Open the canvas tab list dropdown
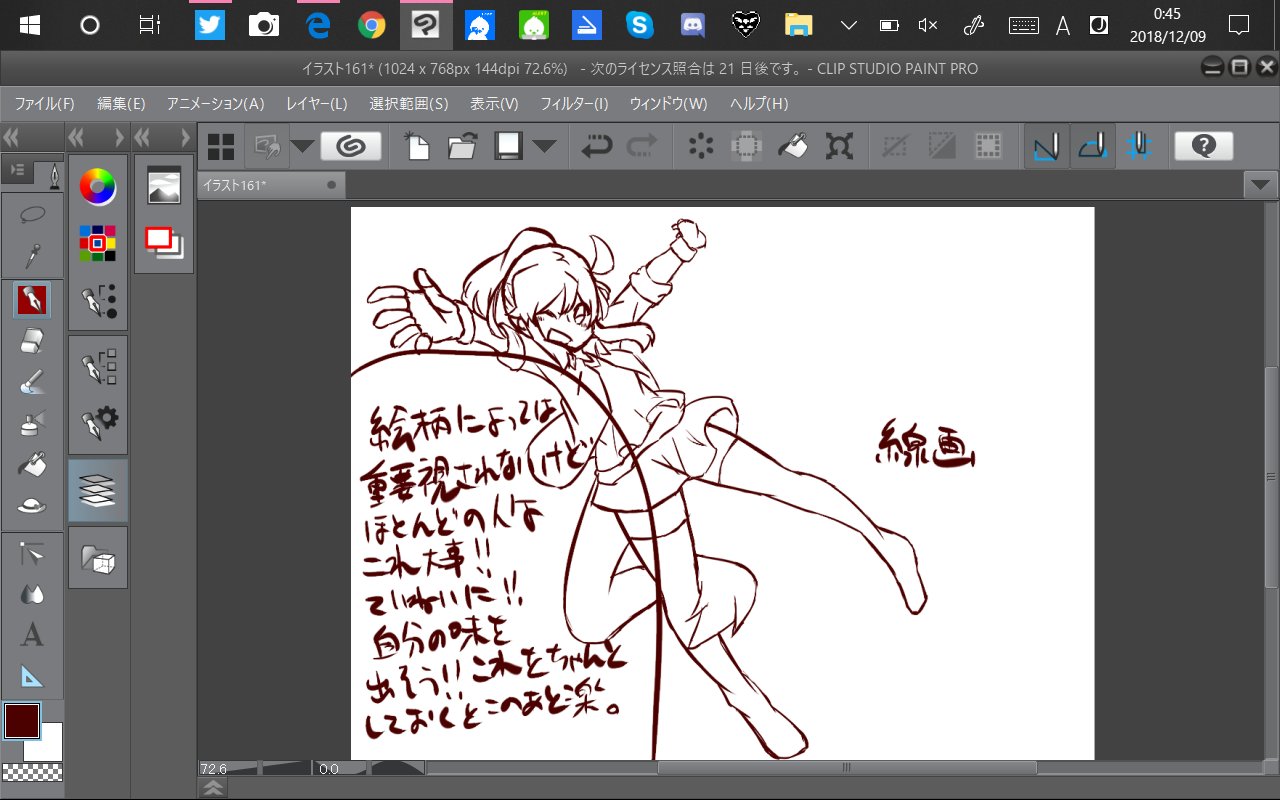The height and width of the screenshot is (800, 1280). pyautogui.click(x=1259, y=185)
